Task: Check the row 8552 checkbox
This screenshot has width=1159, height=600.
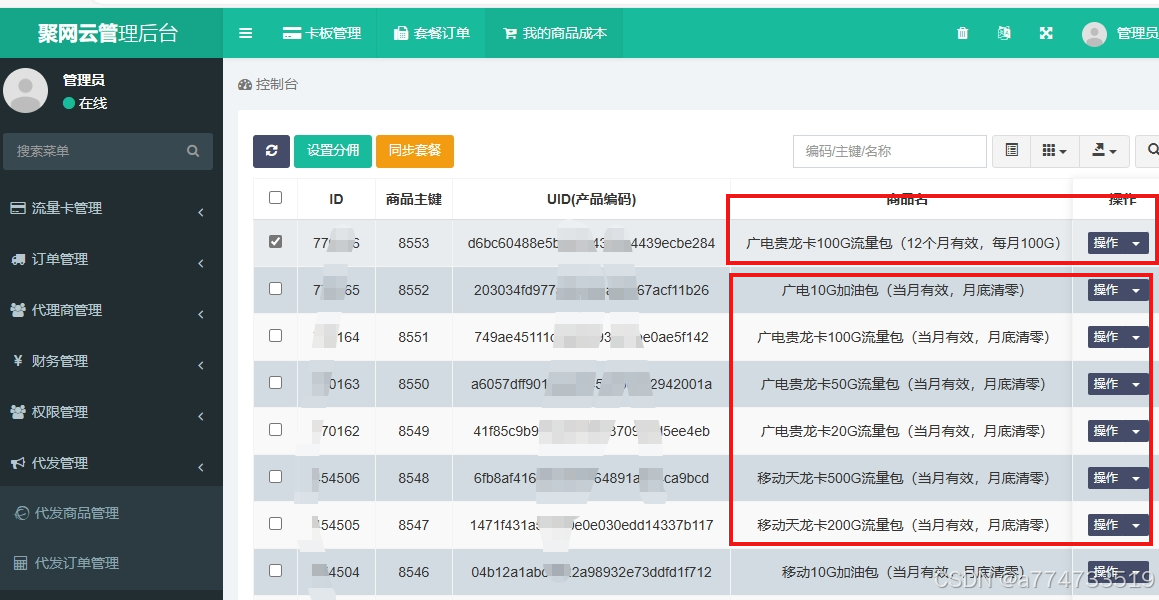Action: coord(276,289)
